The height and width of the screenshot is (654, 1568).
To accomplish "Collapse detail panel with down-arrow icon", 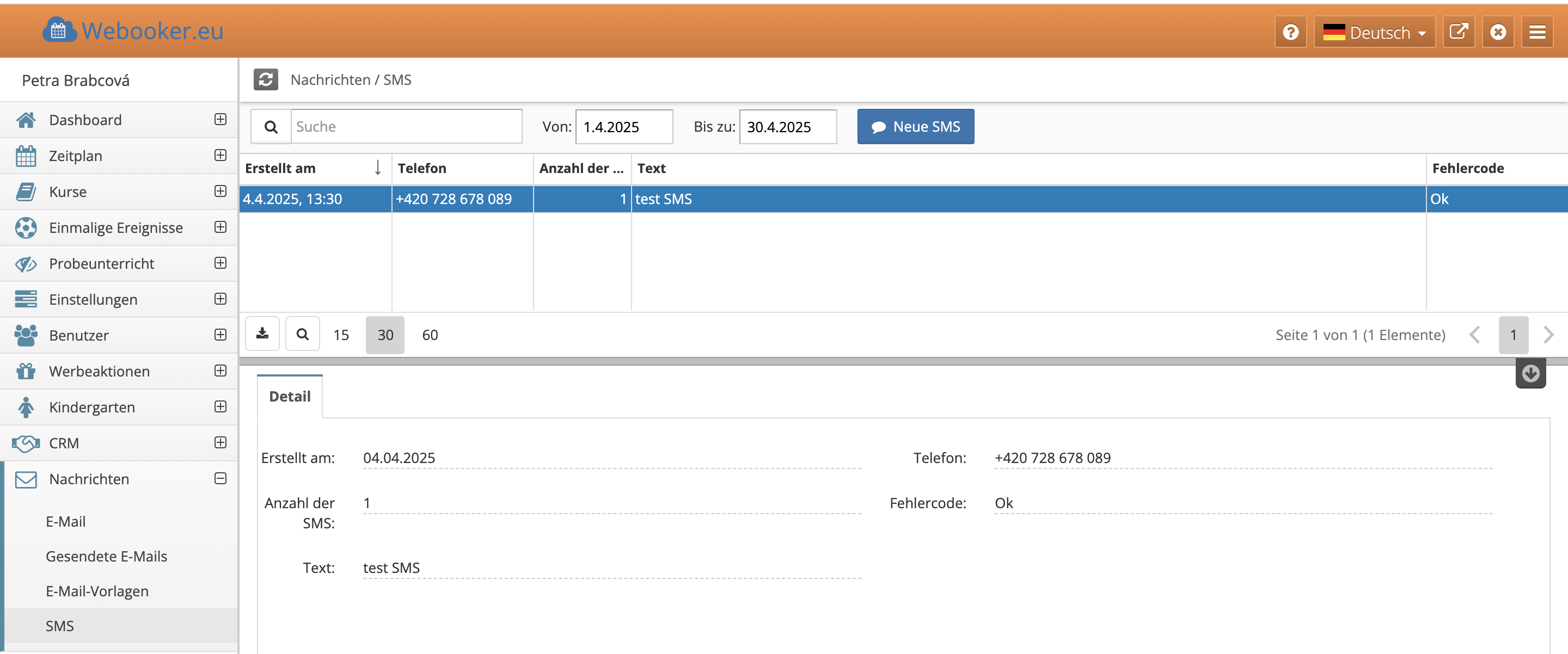I will pos(1530,373).
